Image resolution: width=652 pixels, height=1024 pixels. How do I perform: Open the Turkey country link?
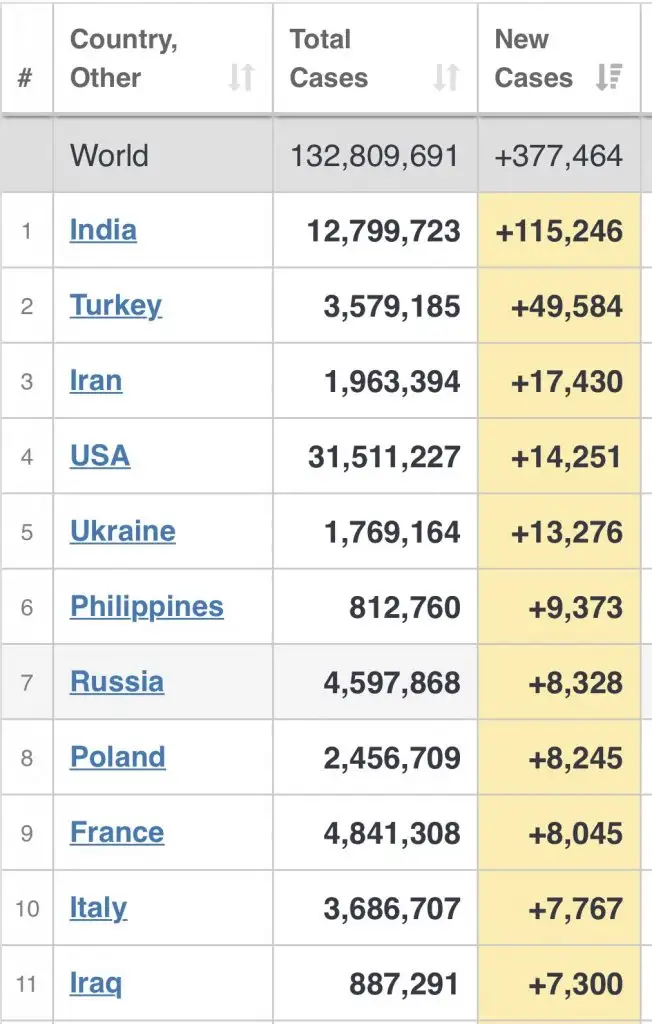pos(116,306)
